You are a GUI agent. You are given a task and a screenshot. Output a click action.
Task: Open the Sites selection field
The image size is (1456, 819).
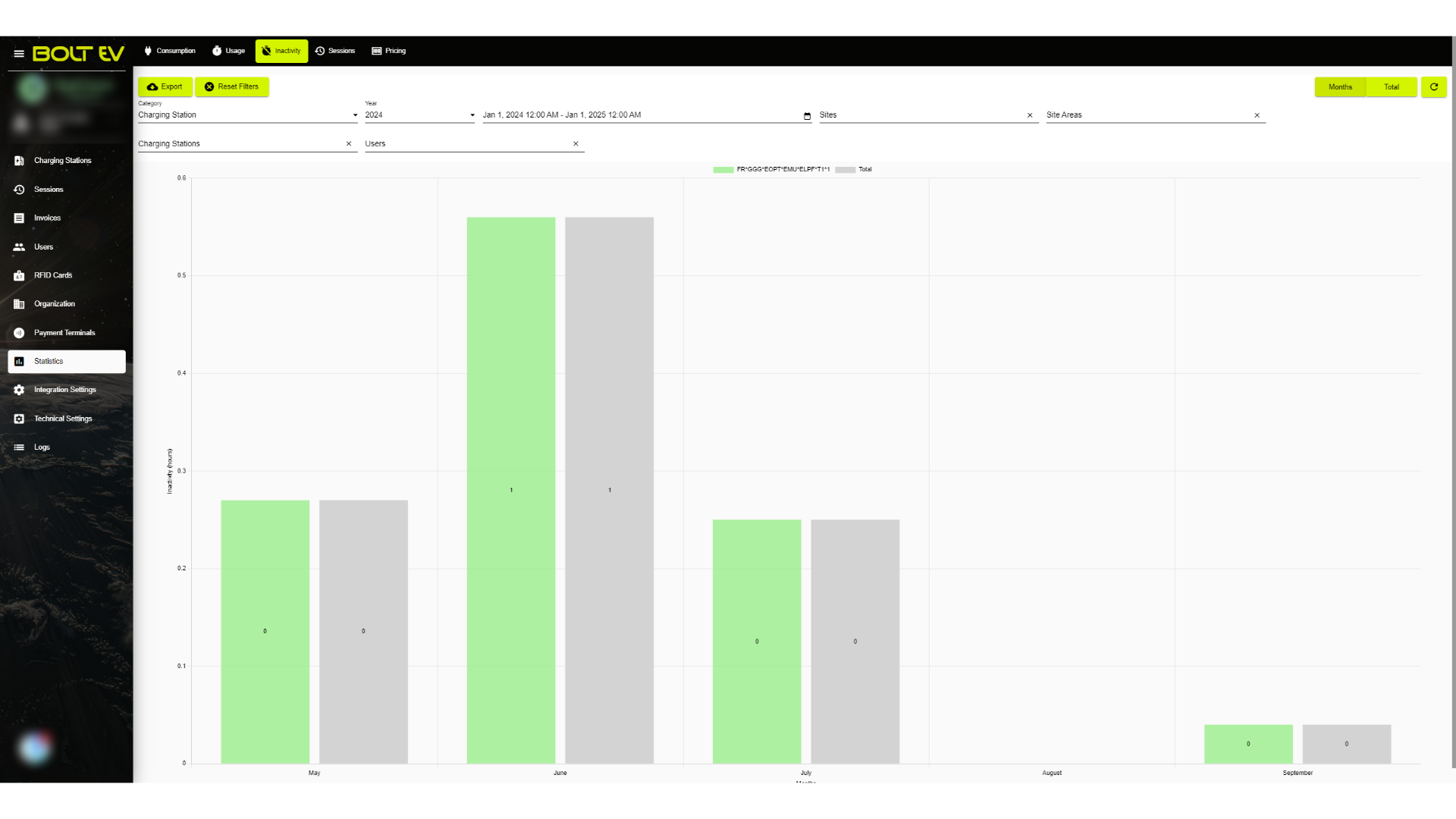(x=921, y=115)
